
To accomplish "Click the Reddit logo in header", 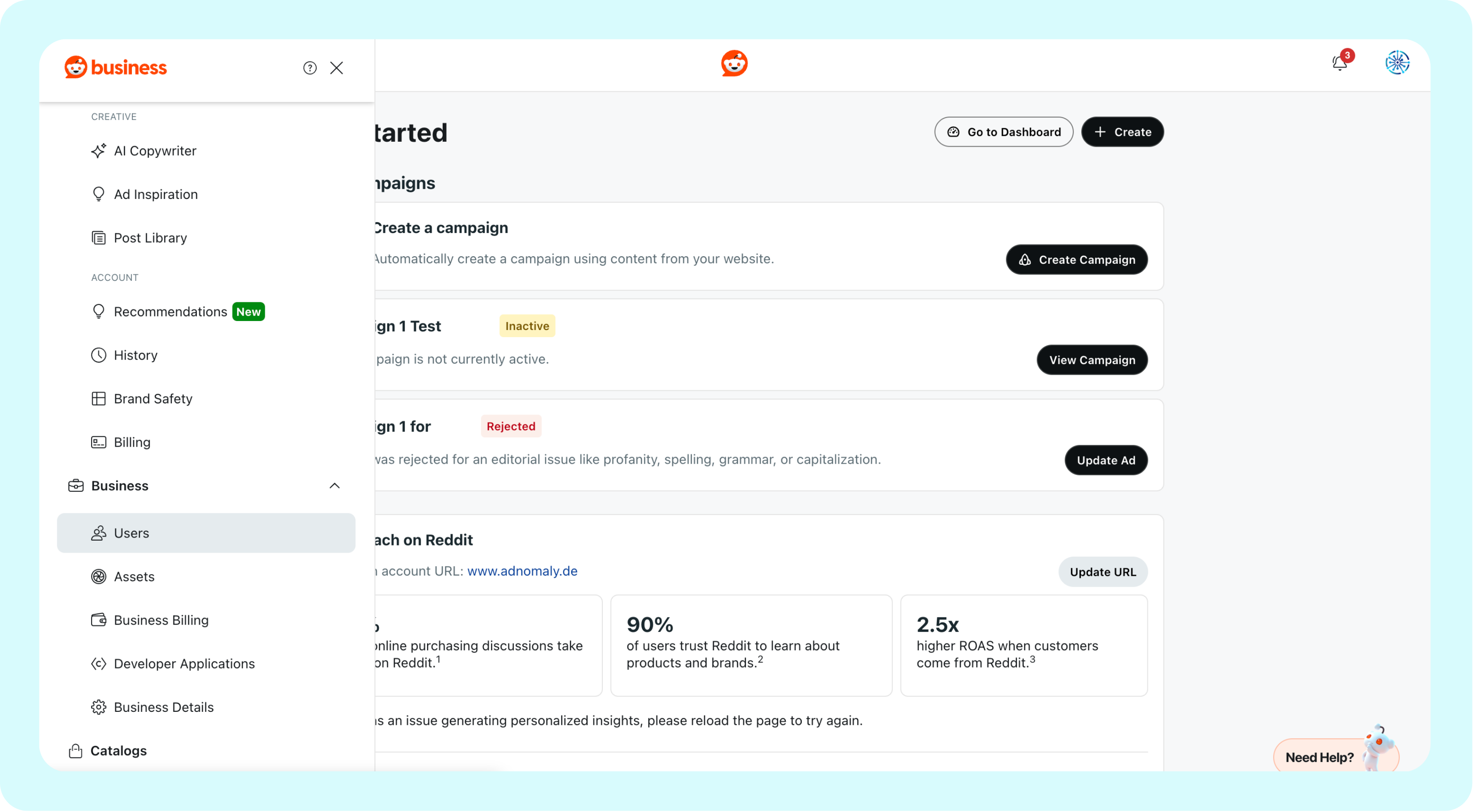I will click(x=734, y=63).
